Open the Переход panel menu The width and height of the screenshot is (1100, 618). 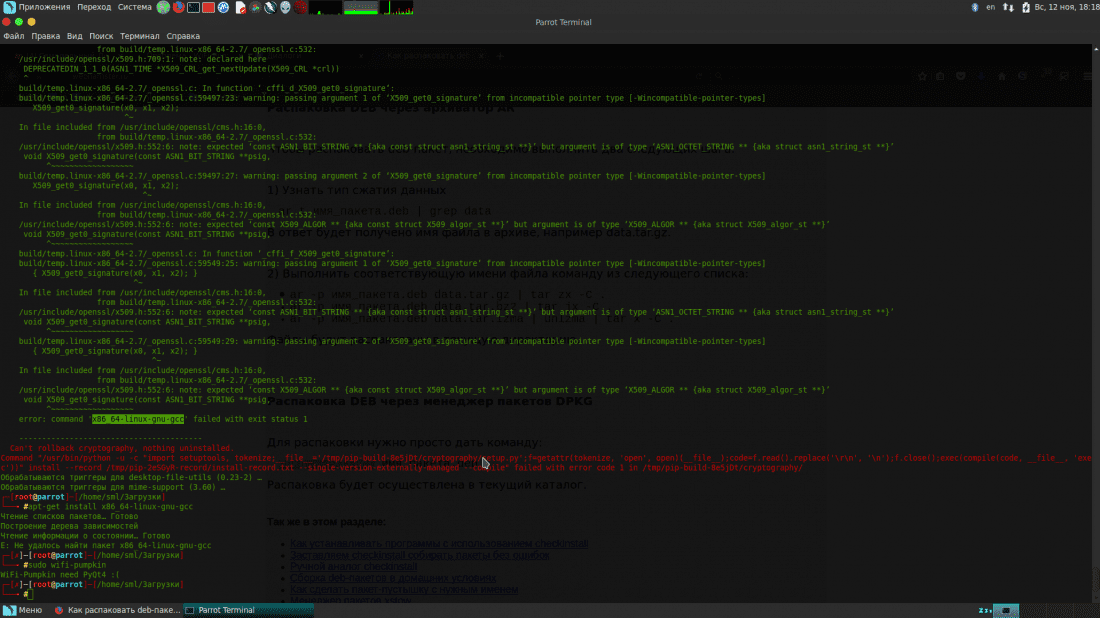pos(94,7)
